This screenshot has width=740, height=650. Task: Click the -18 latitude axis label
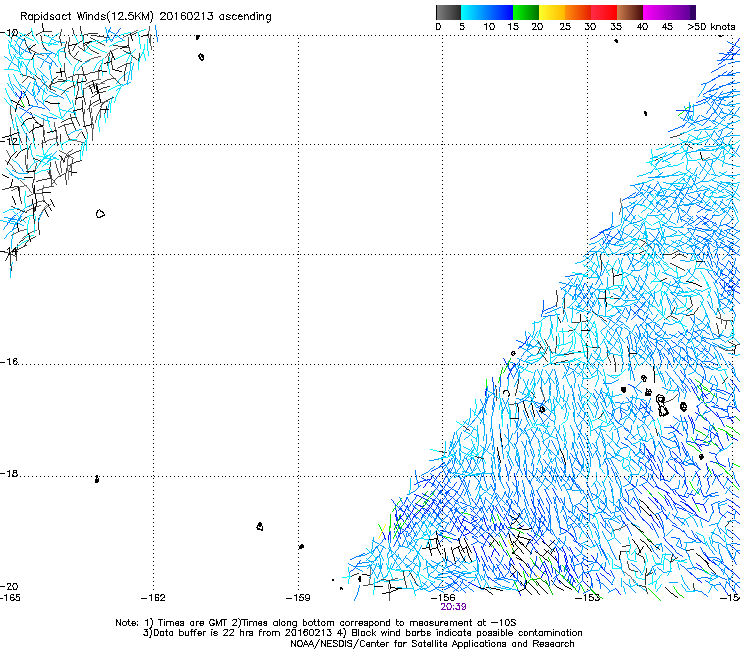click(x=9, y=473)
